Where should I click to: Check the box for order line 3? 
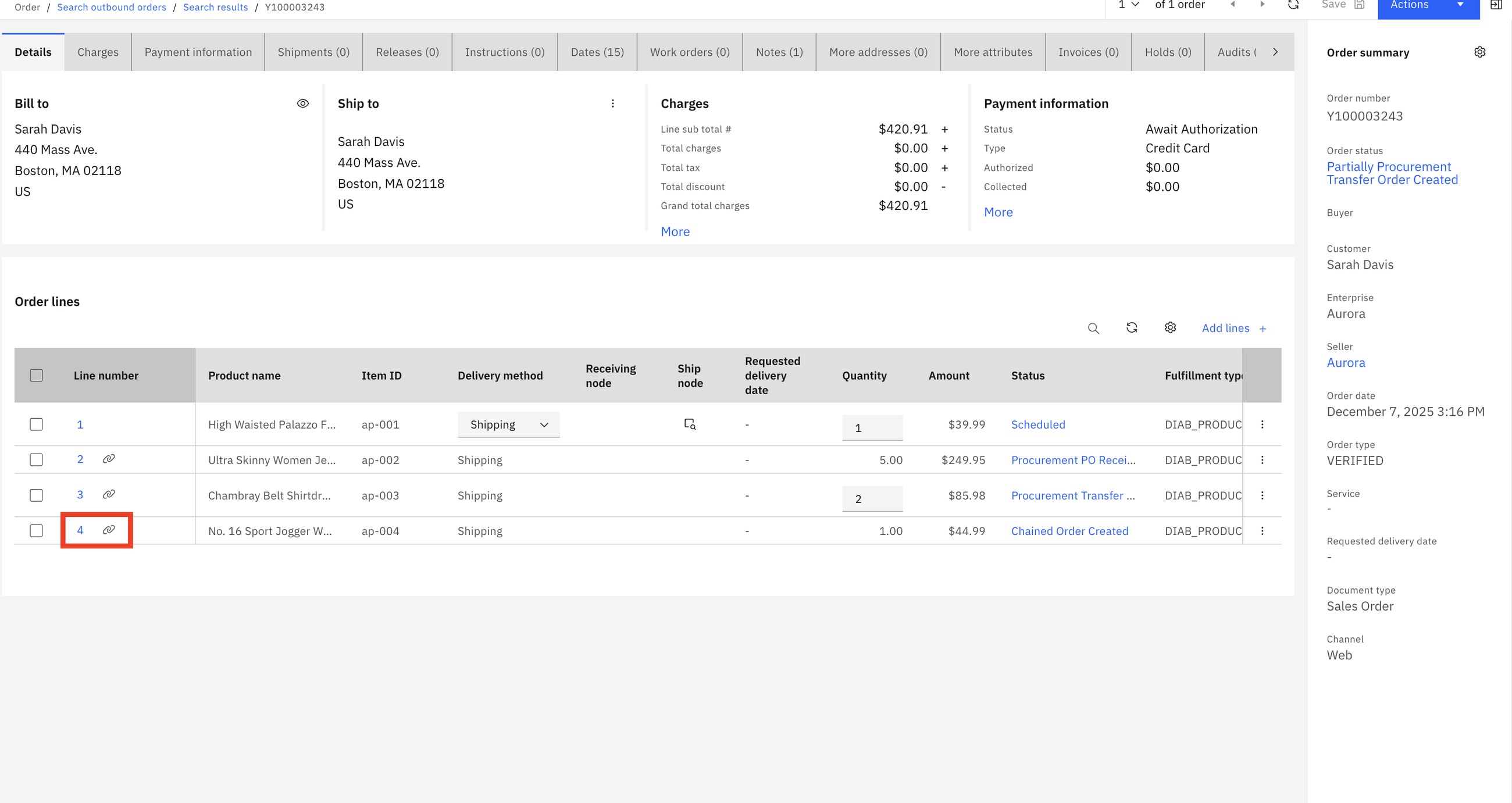(37, 495)
